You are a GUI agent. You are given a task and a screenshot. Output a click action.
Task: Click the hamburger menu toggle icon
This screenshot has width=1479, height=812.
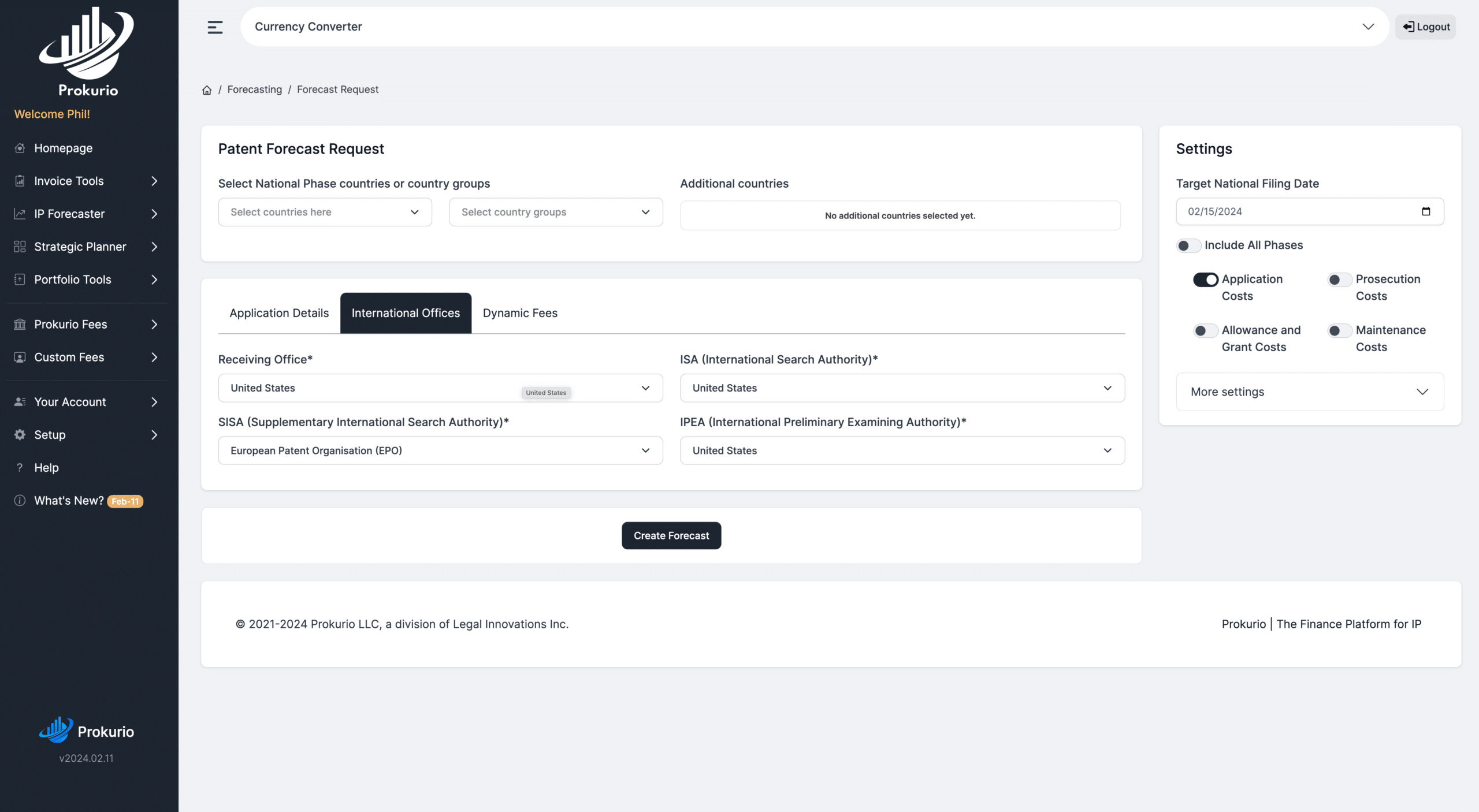215,27
